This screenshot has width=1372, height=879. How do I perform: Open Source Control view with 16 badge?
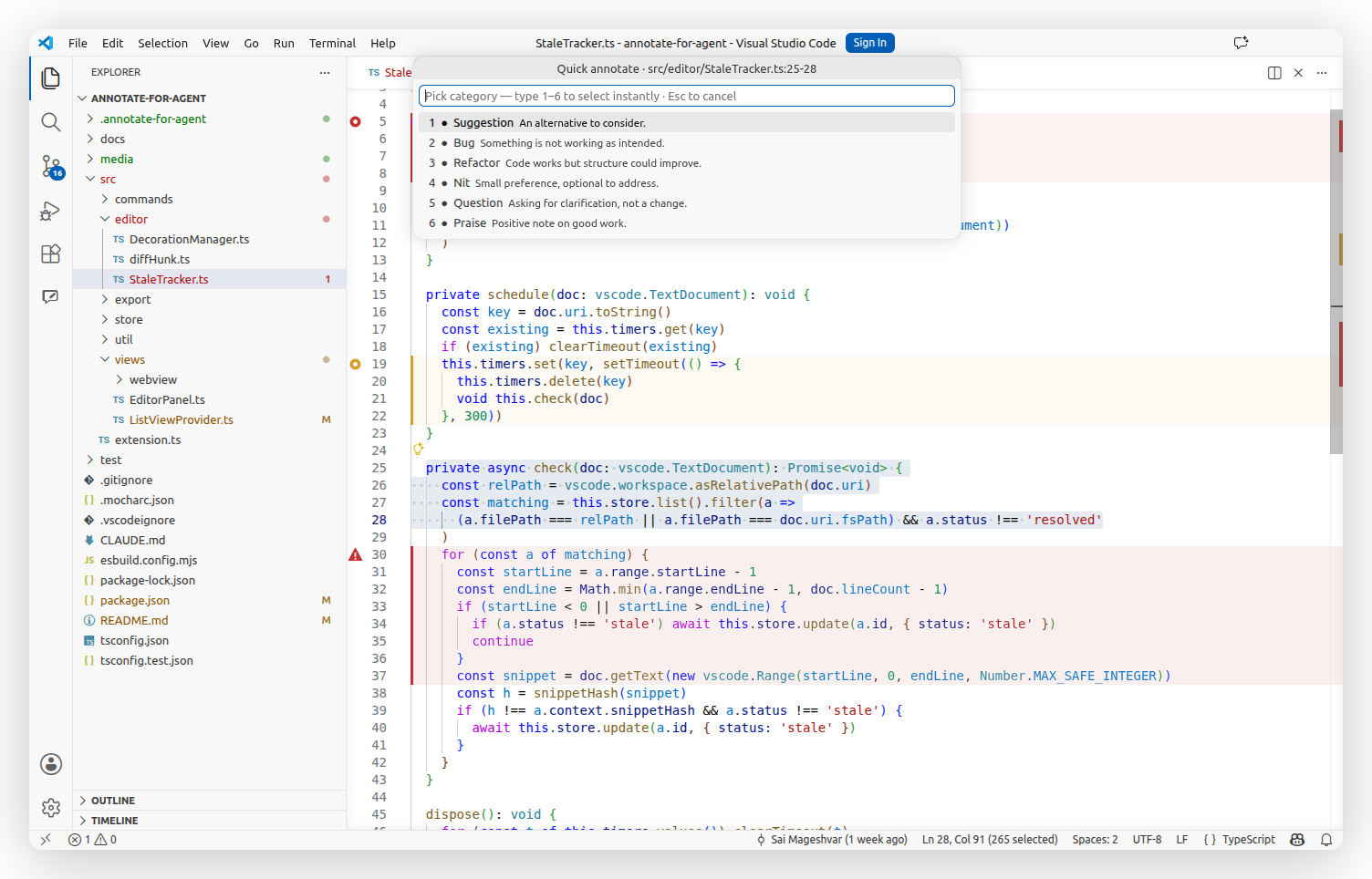click(51, 166)
